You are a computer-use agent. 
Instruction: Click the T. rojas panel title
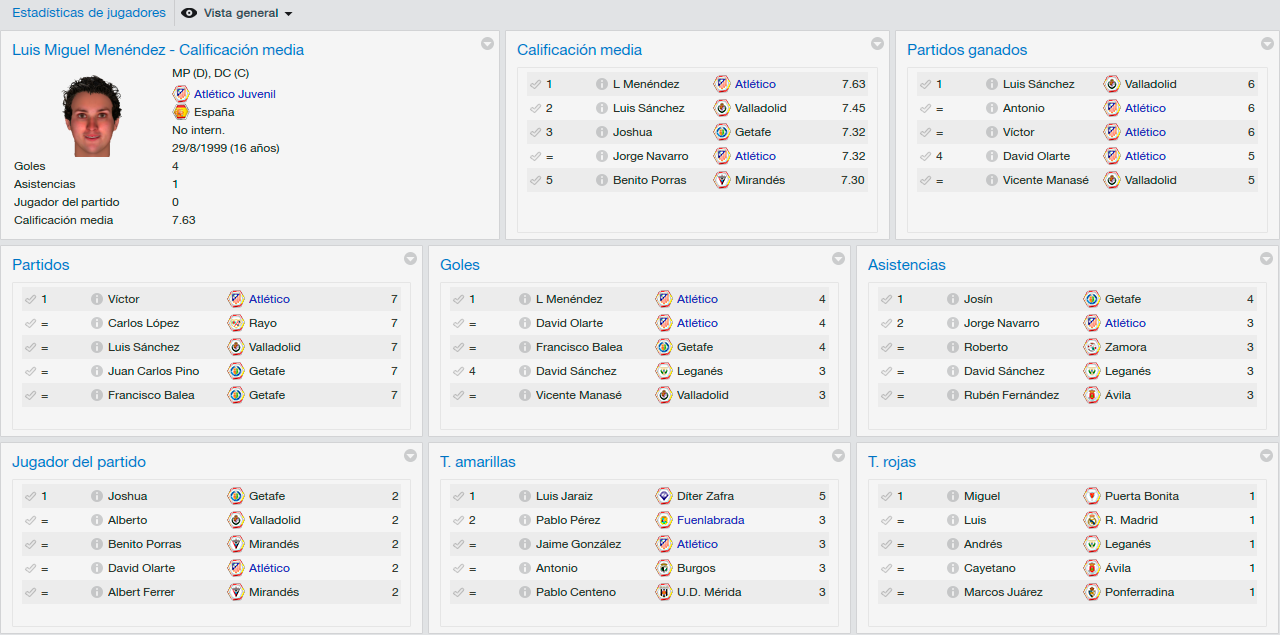[x=892, y=462]
